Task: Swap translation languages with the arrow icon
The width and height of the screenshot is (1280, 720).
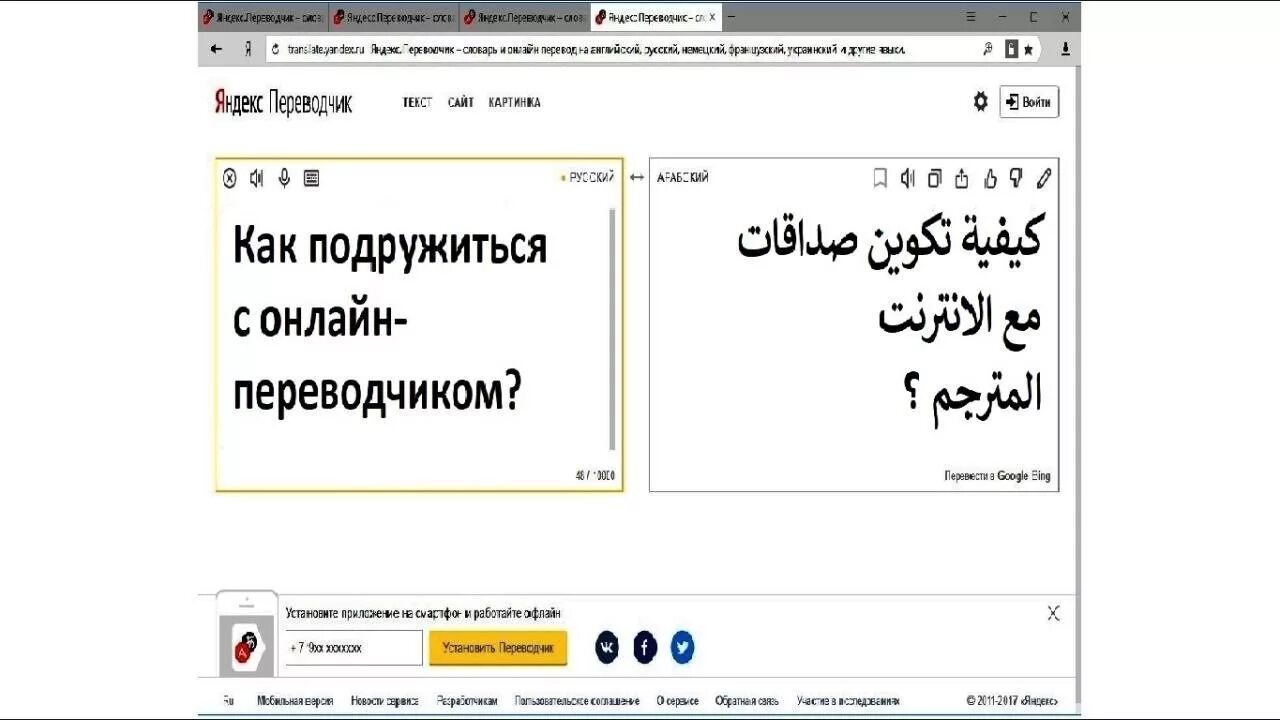Action: (636, 177)
